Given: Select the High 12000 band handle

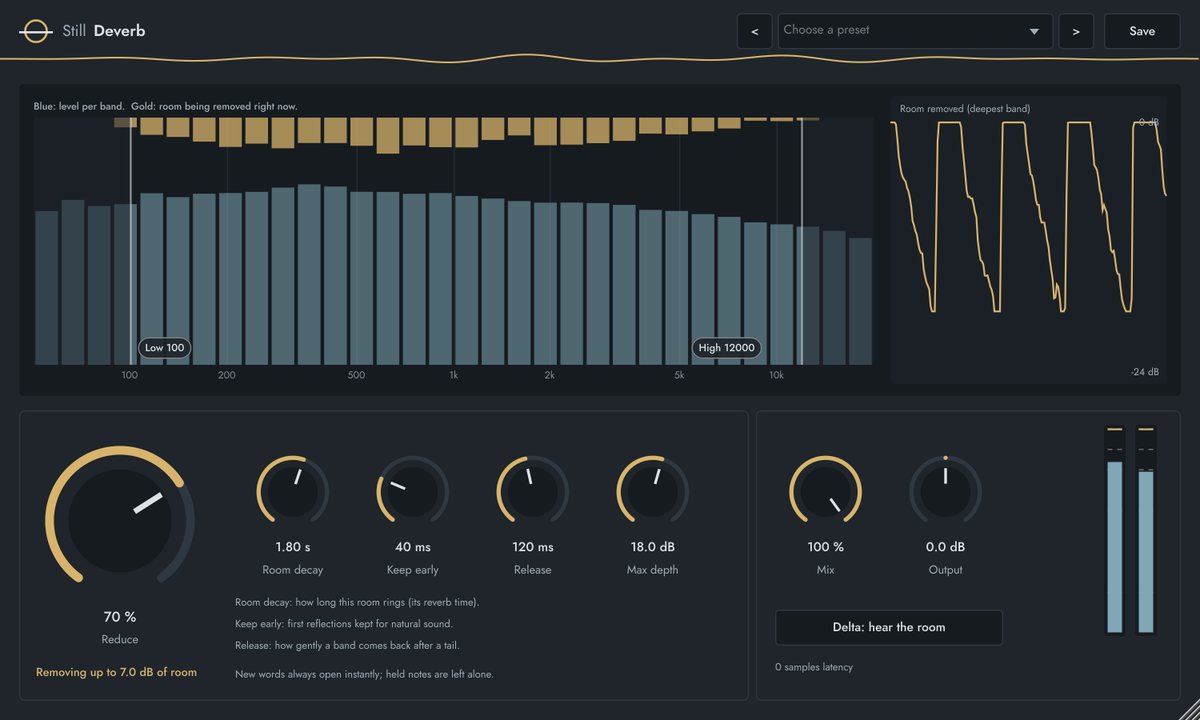Looking at the screenshot, I should pyautogui.click(x=726, y=348).
